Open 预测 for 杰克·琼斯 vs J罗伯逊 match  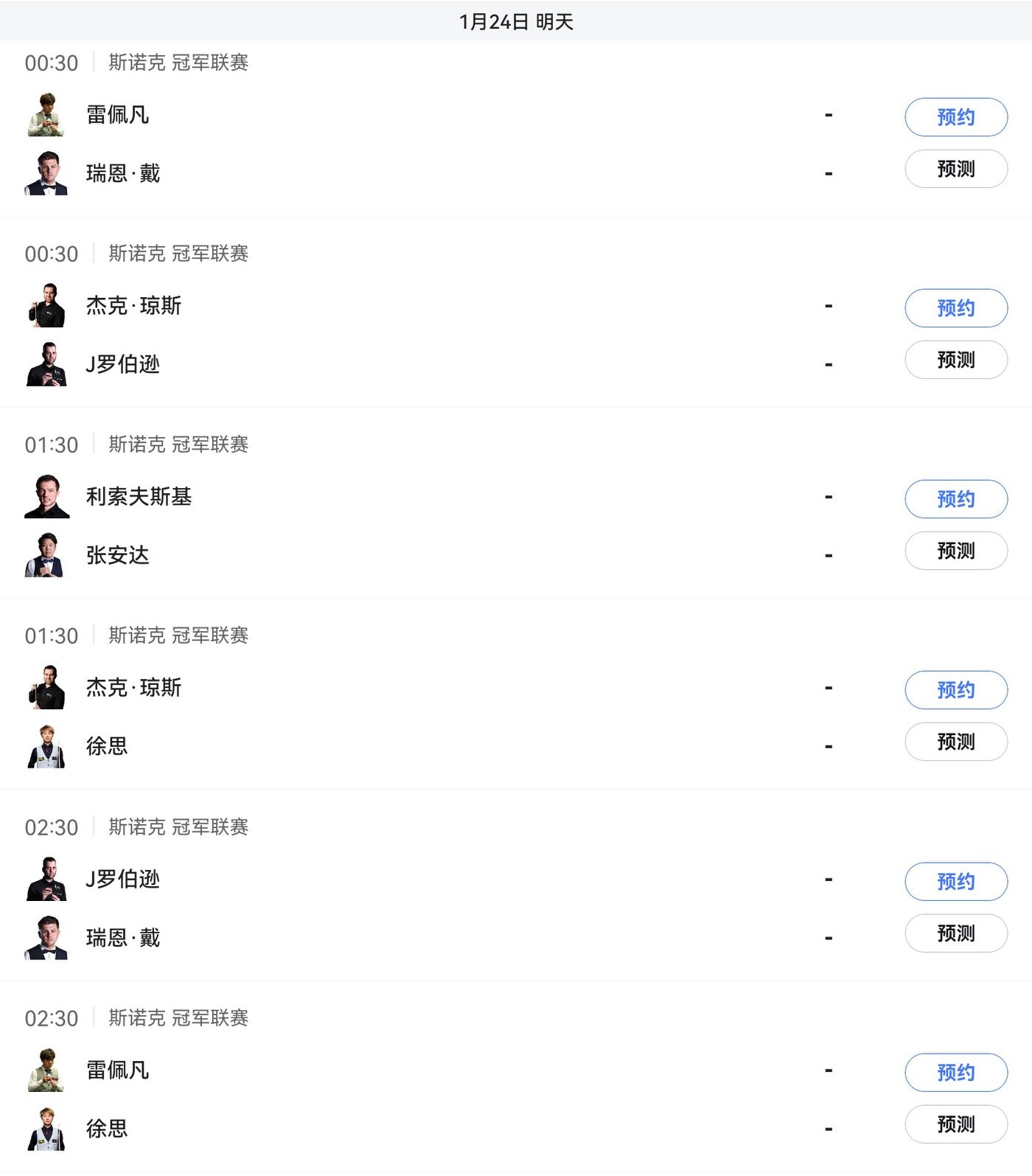[x=955, y=360]
